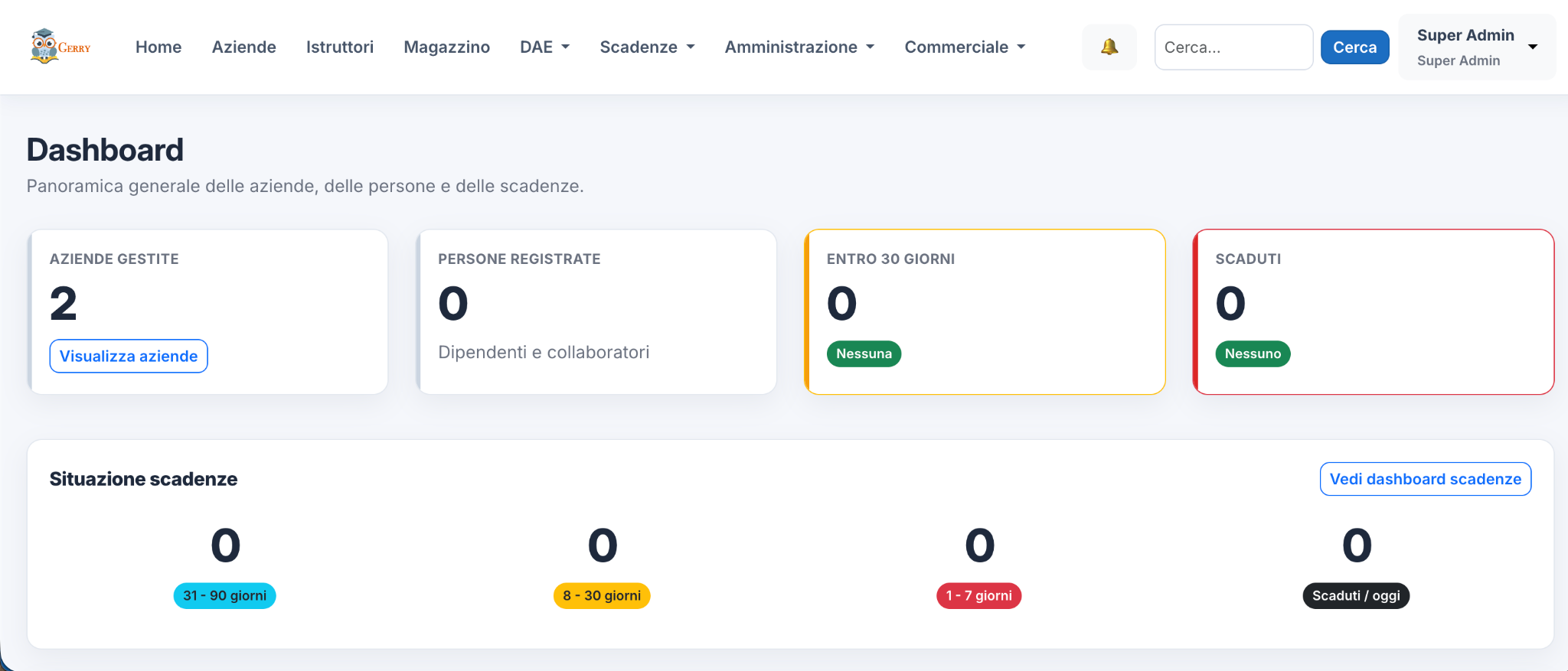Click the Aziende gestite count 2
The width and height of the screenshot is (1568, 671).
64,304
